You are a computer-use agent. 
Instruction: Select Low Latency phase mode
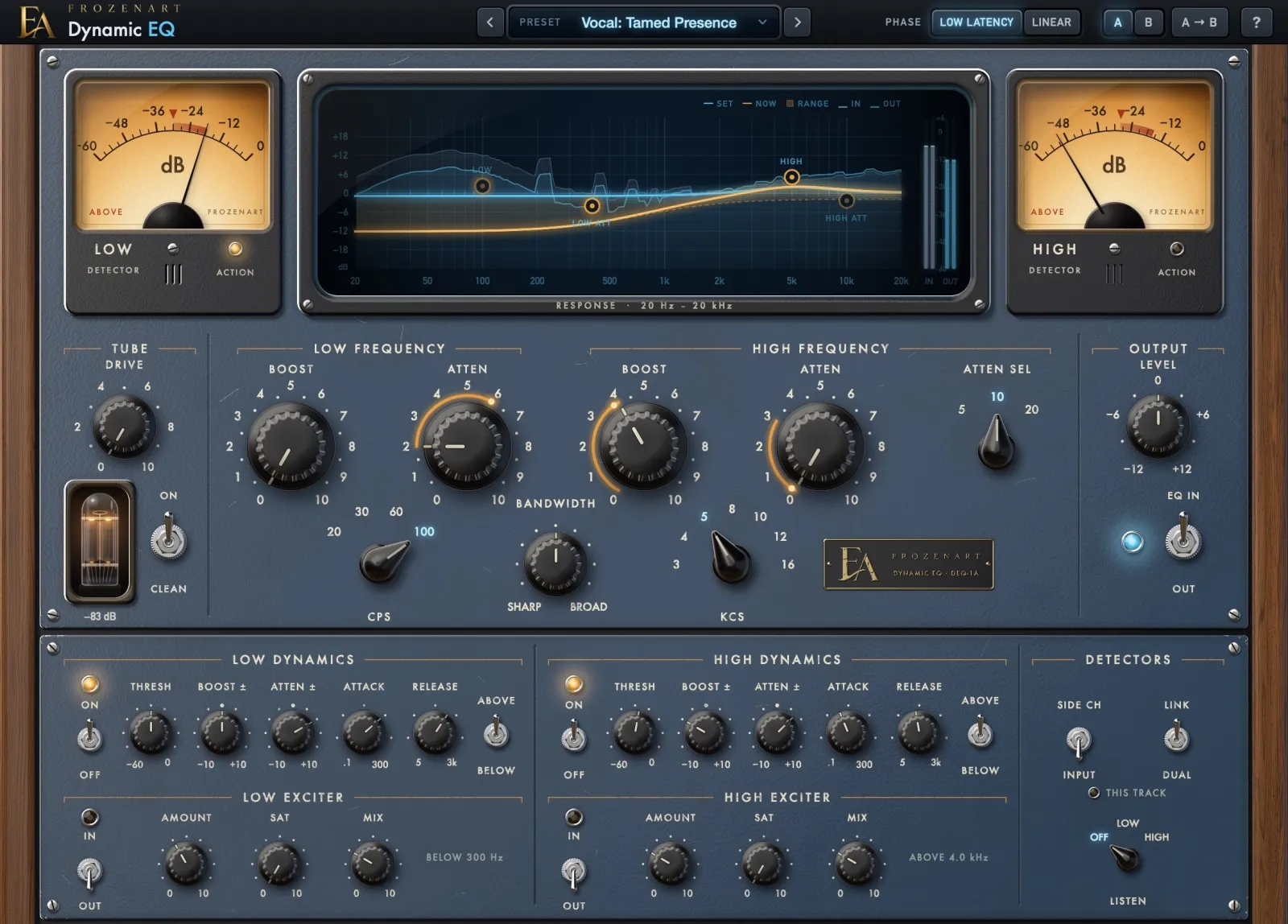tap(976, 23)
